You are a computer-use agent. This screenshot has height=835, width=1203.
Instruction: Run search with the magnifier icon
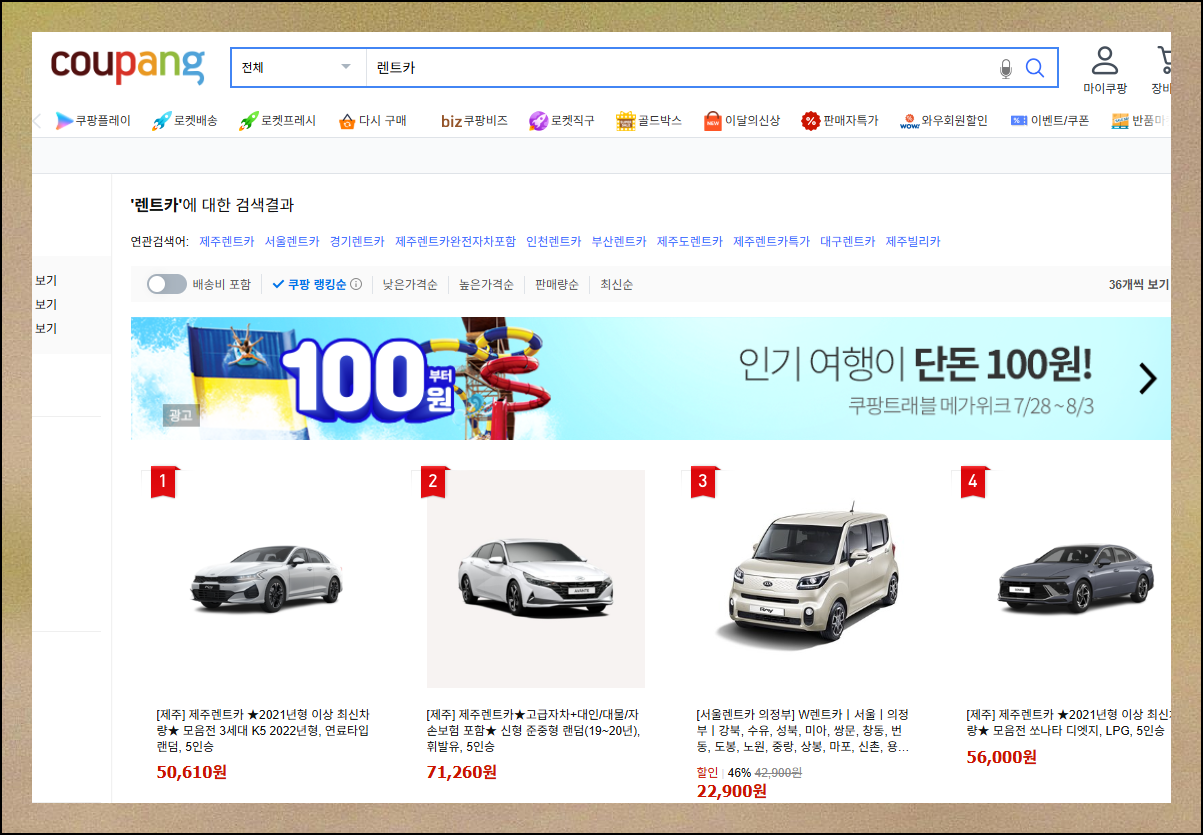1035,68
